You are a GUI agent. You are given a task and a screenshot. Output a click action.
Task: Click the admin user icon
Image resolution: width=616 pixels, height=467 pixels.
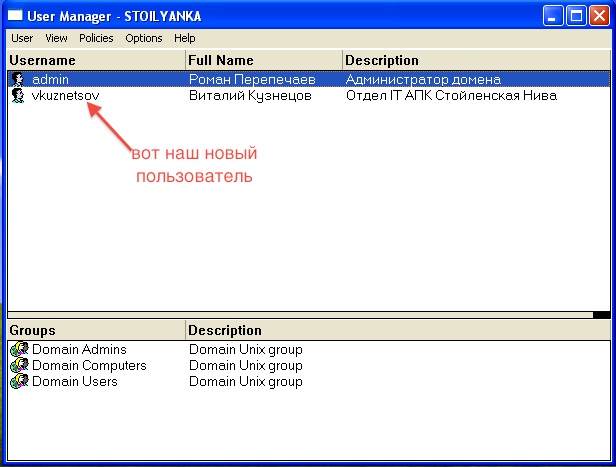[17, 79]
